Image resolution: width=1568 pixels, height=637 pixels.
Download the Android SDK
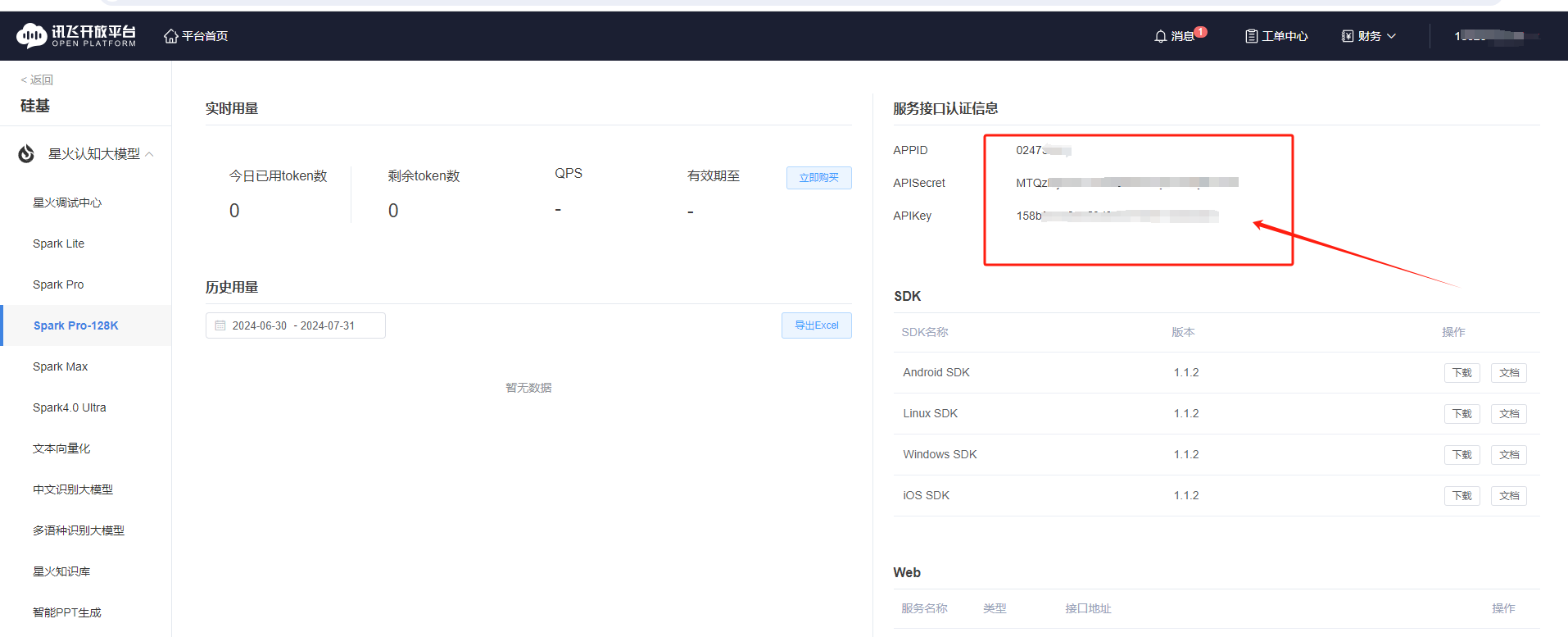tap(1462, 373)
